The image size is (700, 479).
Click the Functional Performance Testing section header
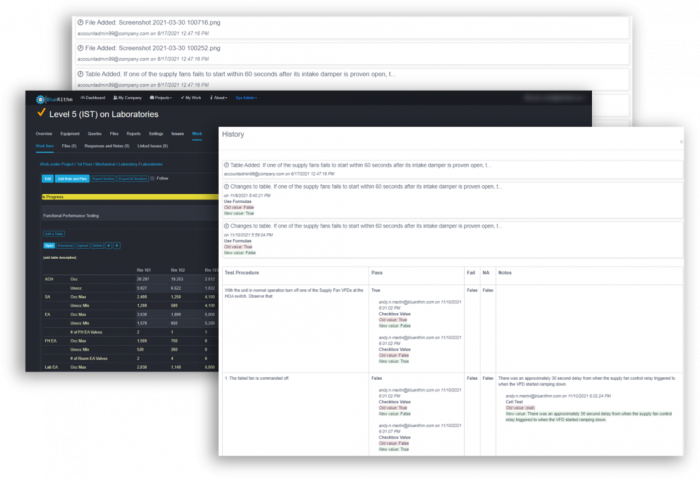(130, 215)
